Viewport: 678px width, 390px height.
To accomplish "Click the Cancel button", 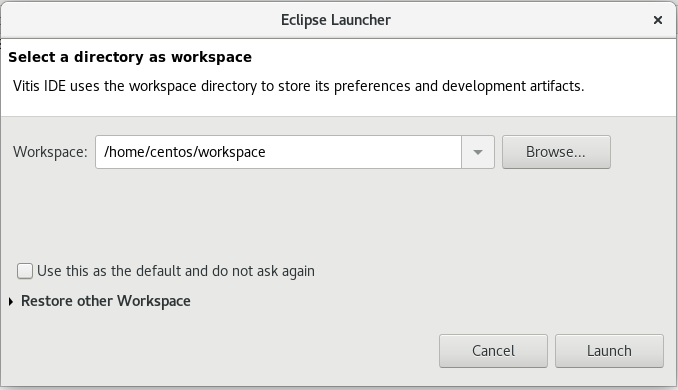I will [493, 351].
